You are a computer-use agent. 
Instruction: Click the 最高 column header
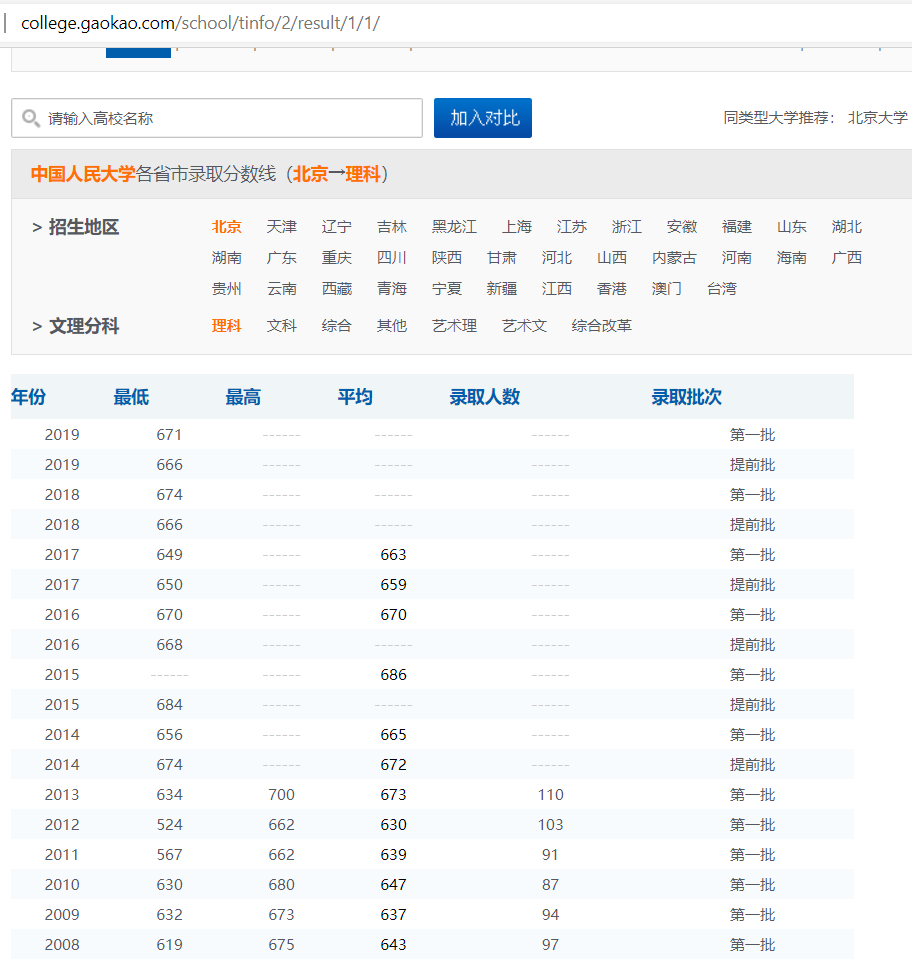click(243, 397)
